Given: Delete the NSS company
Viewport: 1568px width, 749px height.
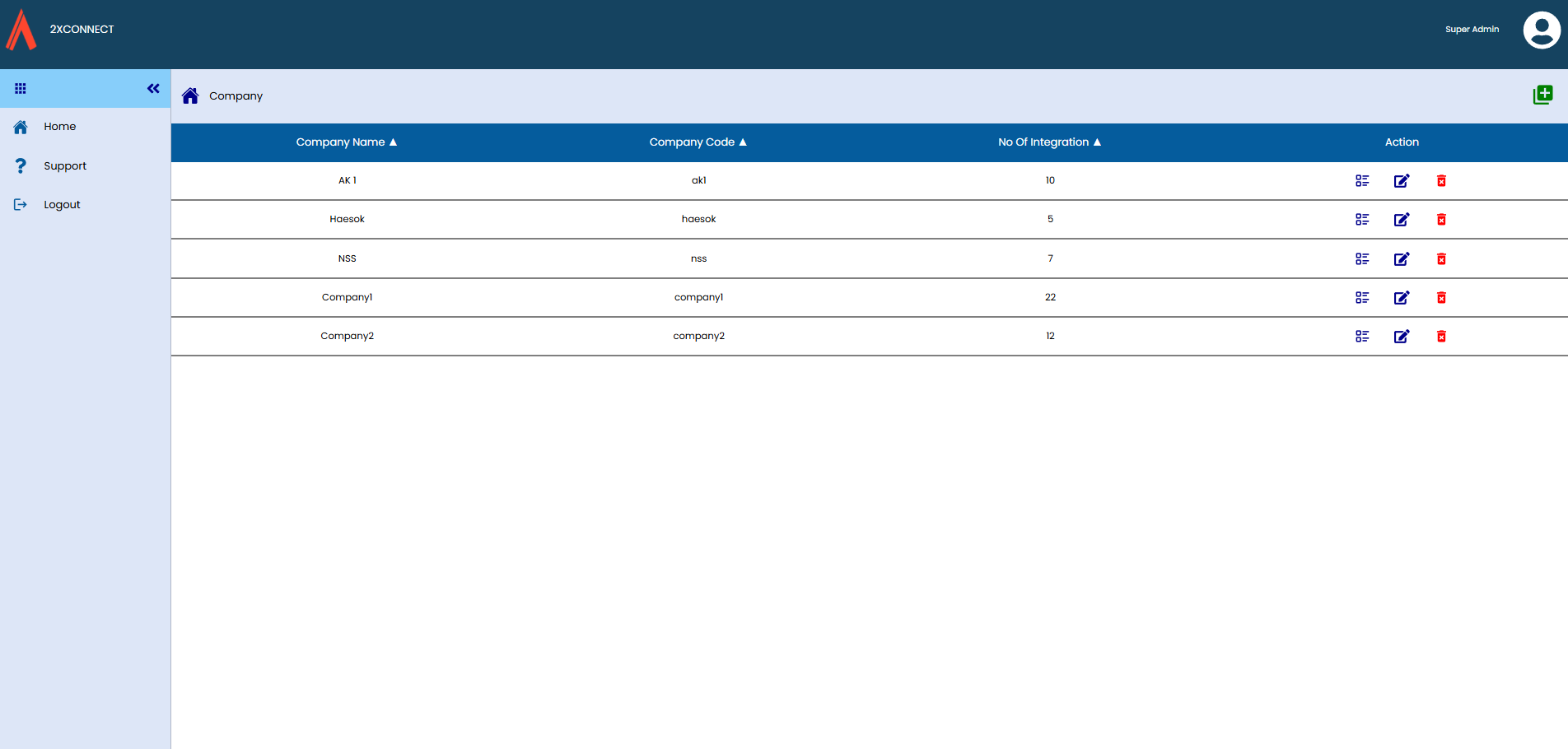Looking at the screenshot, I should (x=1441, y=259).
